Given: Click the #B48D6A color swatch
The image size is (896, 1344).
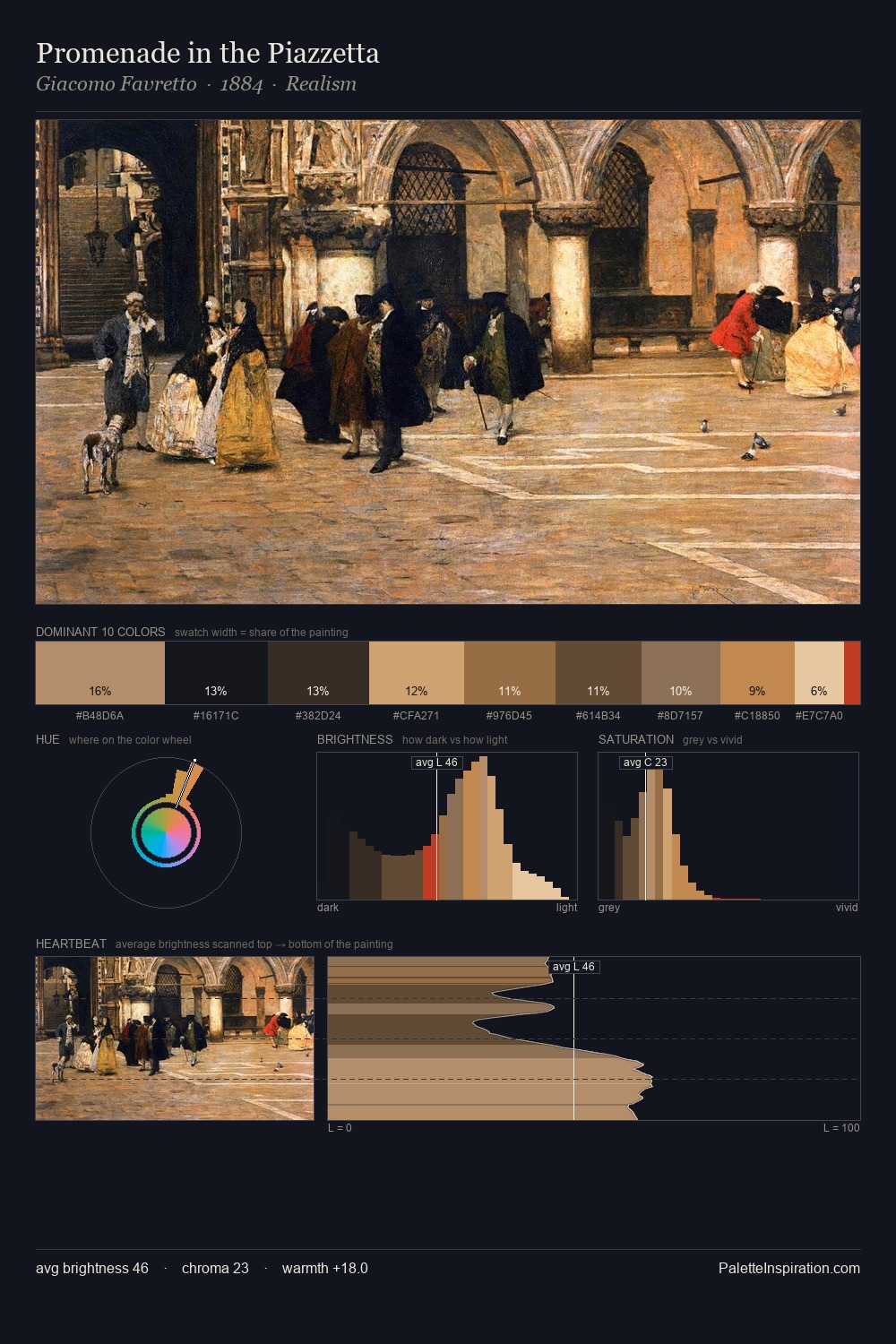Looking at the screenshot, I should [x=100, y=673].
